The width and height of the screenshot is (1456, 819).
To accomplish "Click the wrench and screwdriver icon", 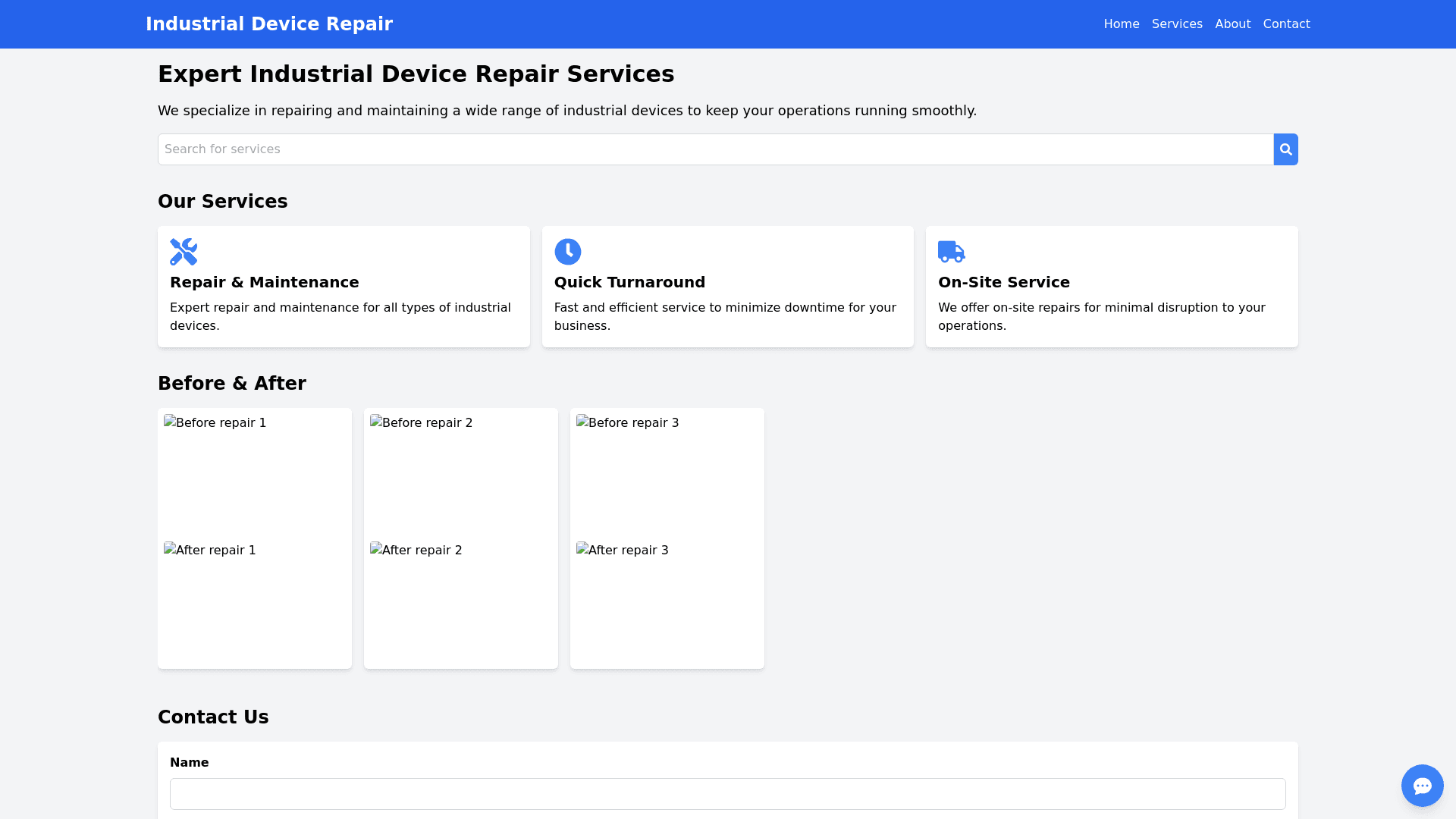I will pyautogui.click(x=184, y=252).
